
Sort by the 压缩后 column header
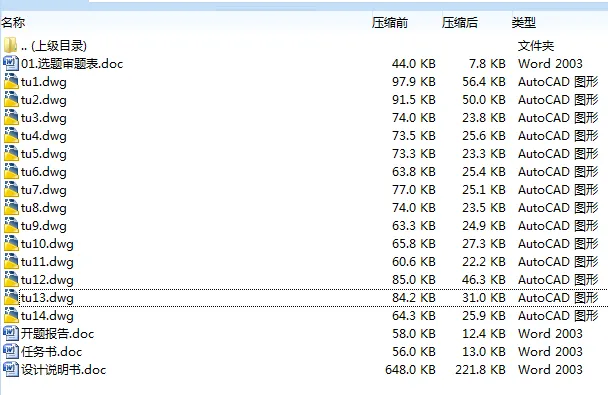[460, 22]
